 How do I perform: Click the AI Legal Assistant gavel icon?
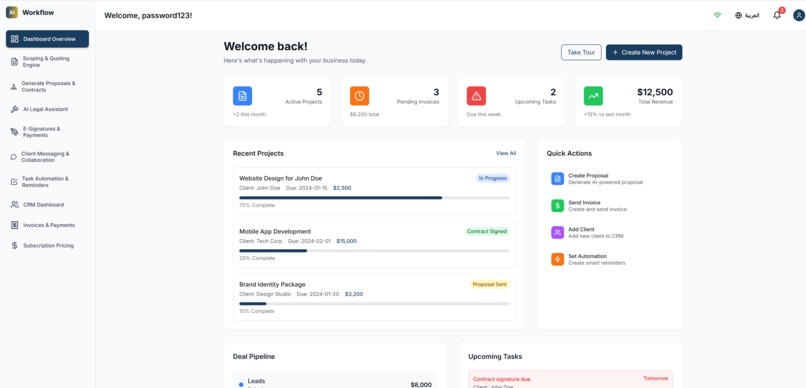click(x=14, y=109)
